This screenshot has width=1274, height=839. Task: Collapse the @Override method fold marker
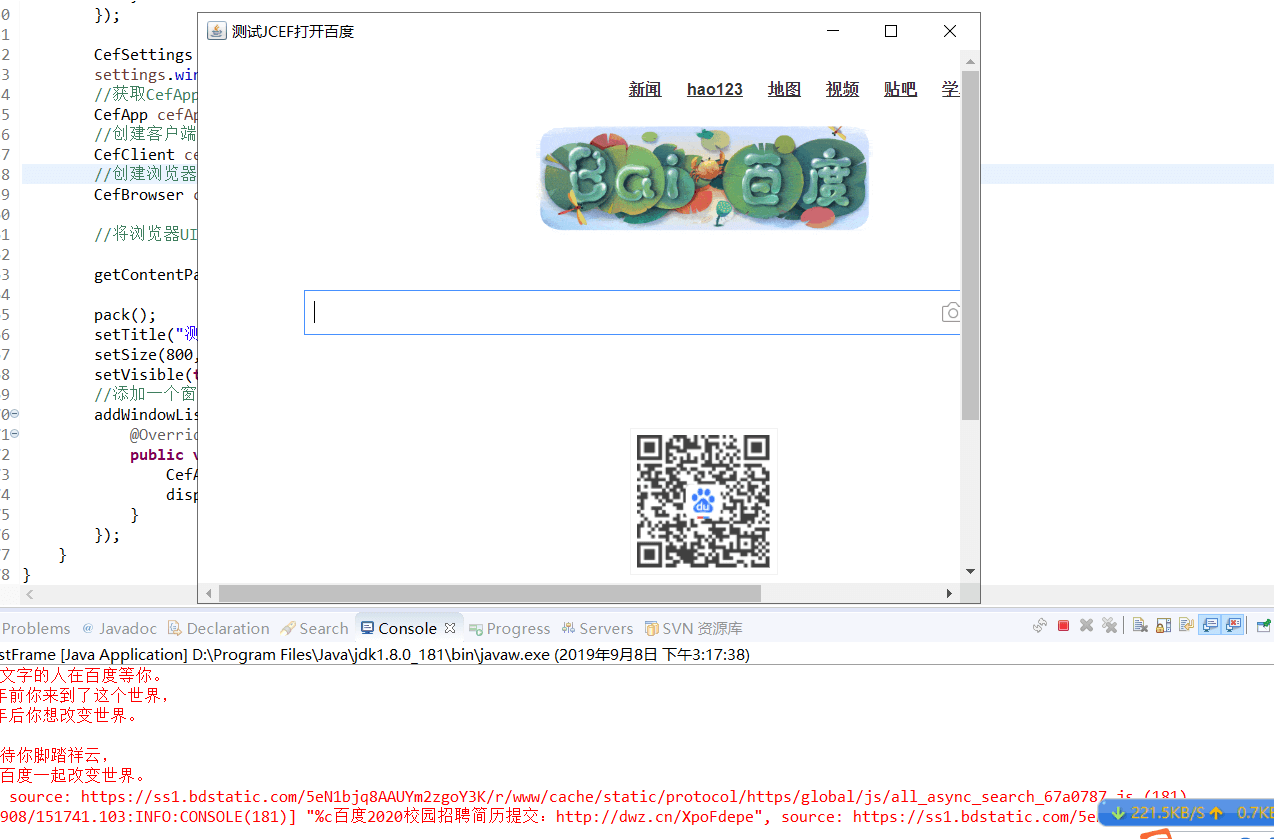14,434
